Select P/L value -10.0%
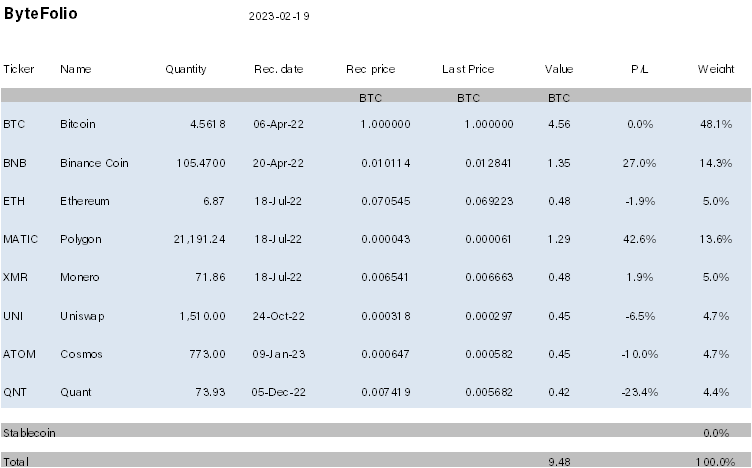 coord(640,354)
